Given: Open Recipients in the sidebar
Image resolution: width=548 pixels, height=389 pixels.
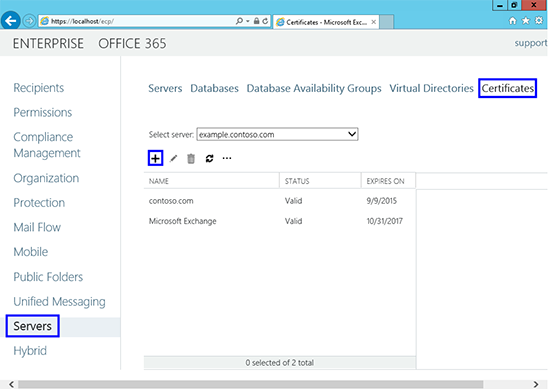Looking at the screenshot, I should (39, 88).
